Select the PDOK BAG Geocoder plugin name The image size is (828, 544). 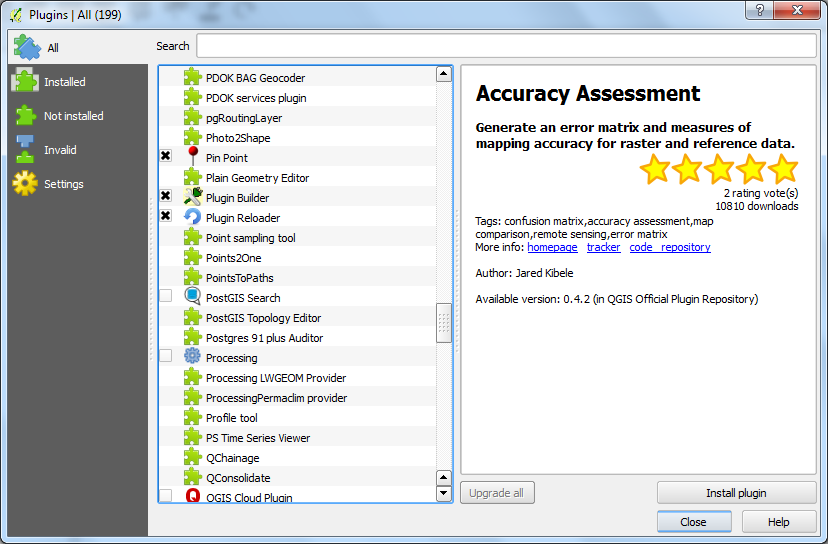pyautogui.click(x=256, y=78)
